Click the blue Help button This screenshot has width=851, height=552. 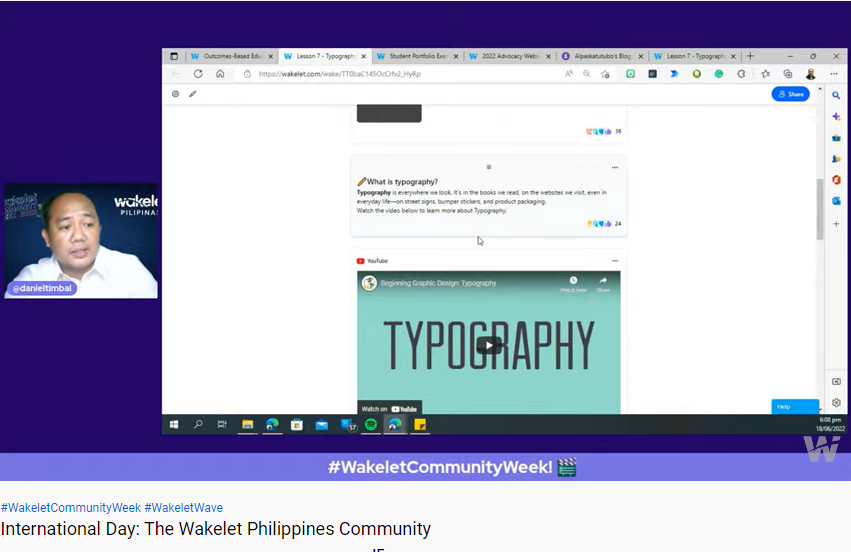coord(795,407)
